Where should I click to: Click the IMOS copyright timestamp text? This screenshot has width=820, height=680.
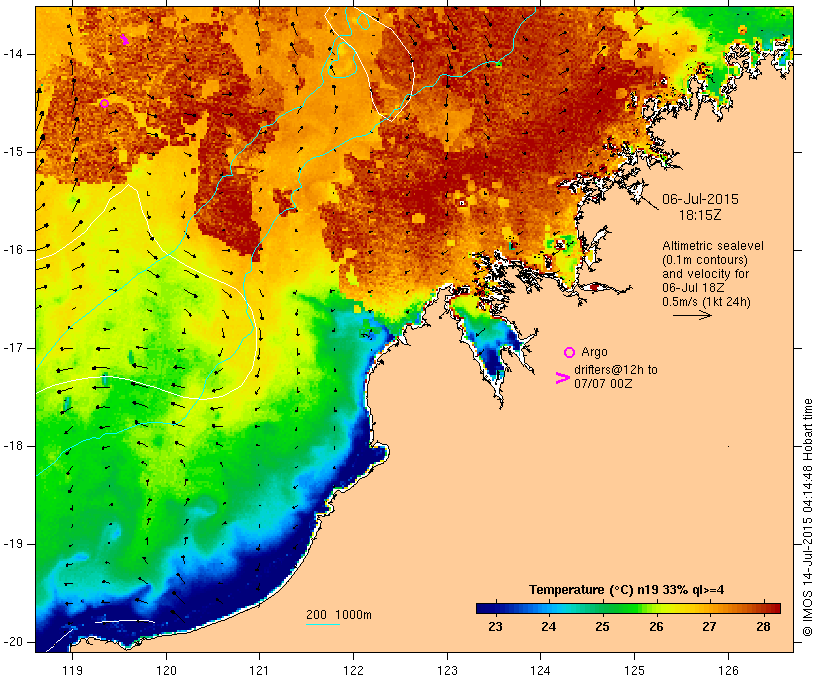(808, 518)
